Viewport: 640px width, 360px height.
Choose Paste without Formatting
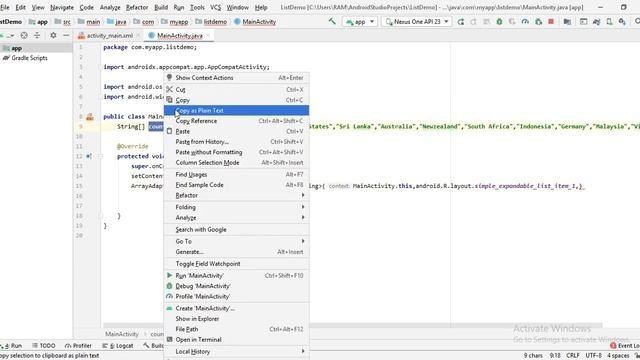click(236, 152)
